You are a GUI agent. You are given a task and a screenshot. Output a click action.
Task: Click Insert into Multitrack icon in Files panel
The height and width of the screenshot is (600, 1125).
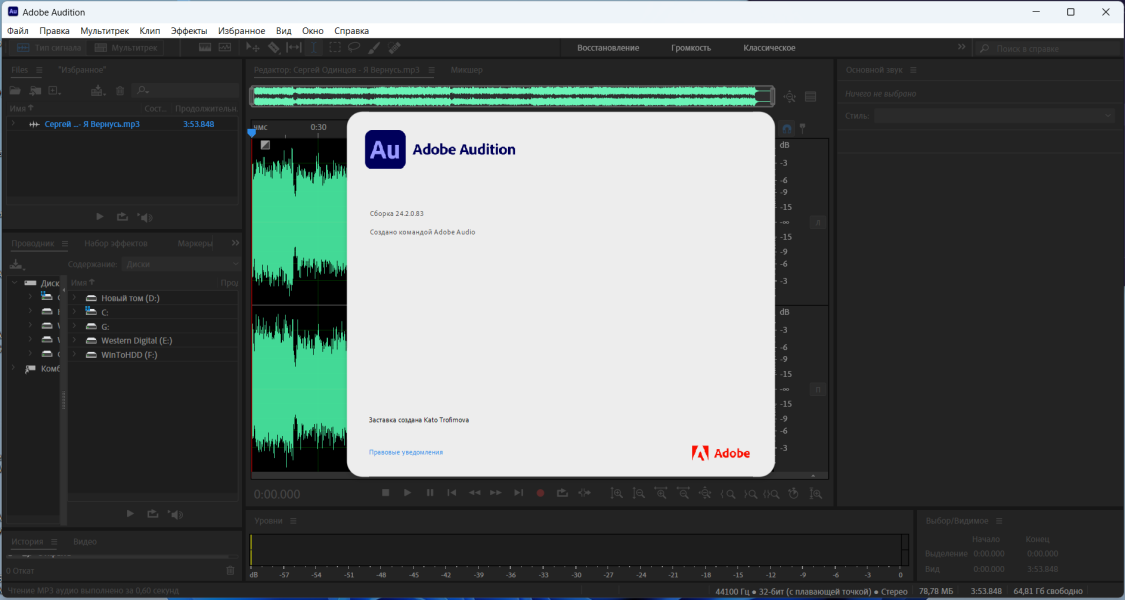click(98, 90)
